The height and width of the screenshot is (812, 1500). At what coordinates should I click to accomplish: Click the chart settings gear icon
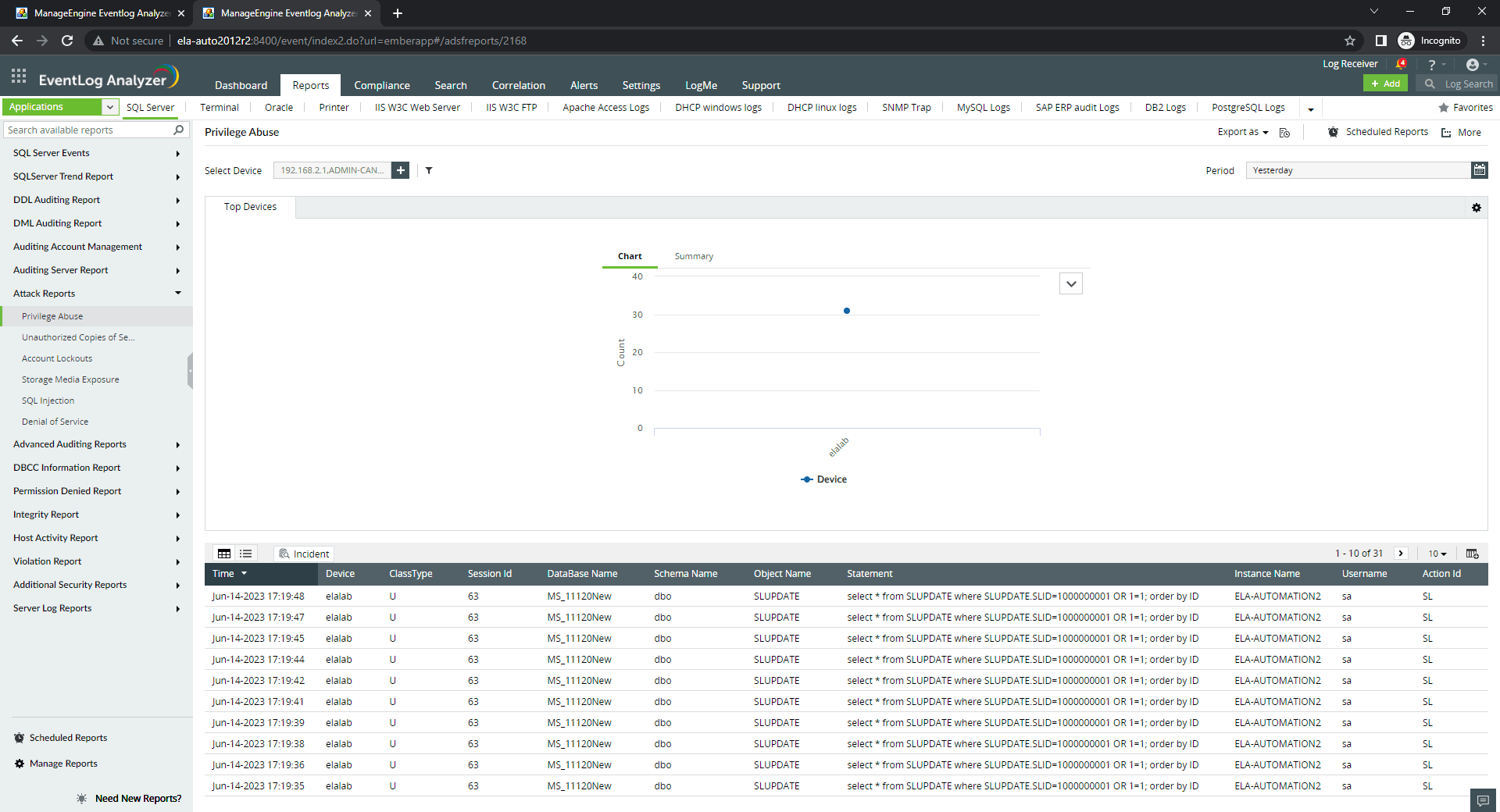point(1476,208)
